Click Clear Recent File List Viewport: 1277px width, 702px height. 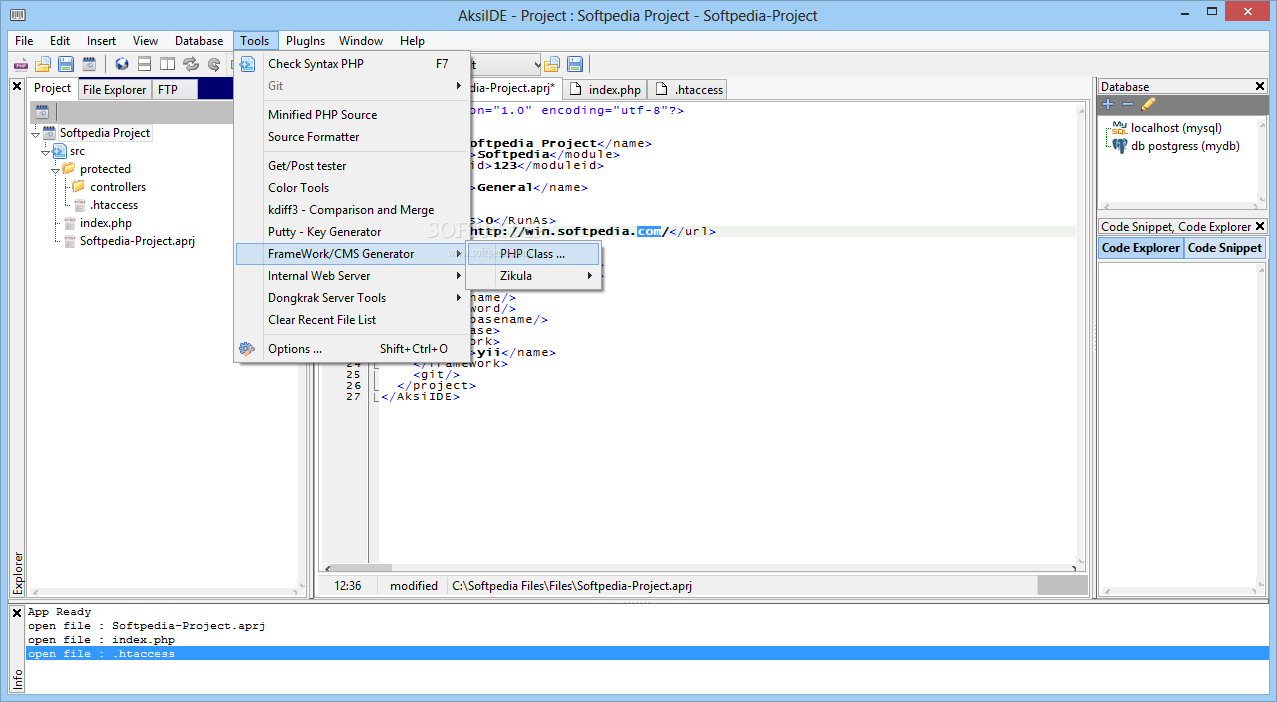[x=352, y=320]
